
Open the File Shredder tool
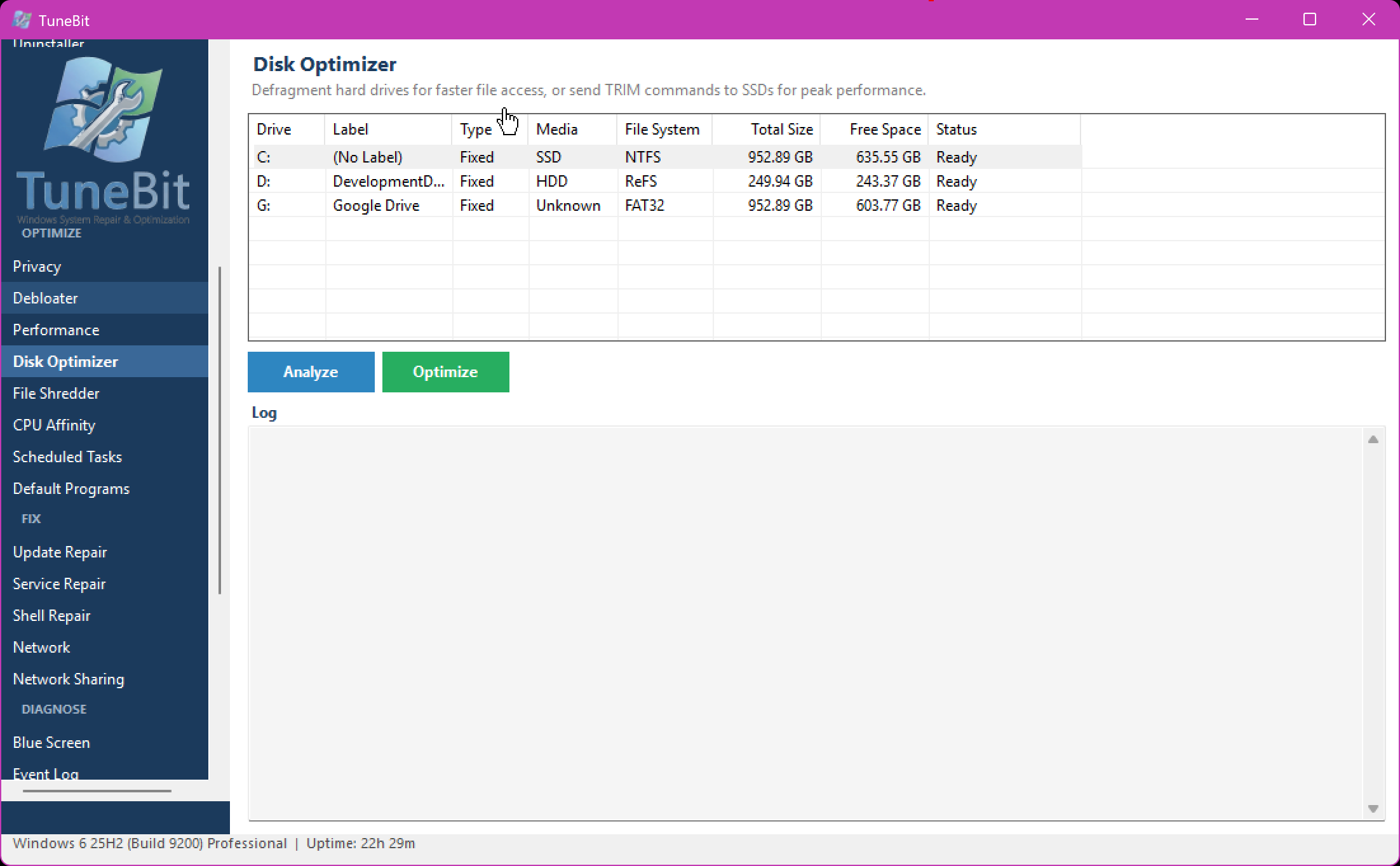pyautogui.click(x=104, y=393)
